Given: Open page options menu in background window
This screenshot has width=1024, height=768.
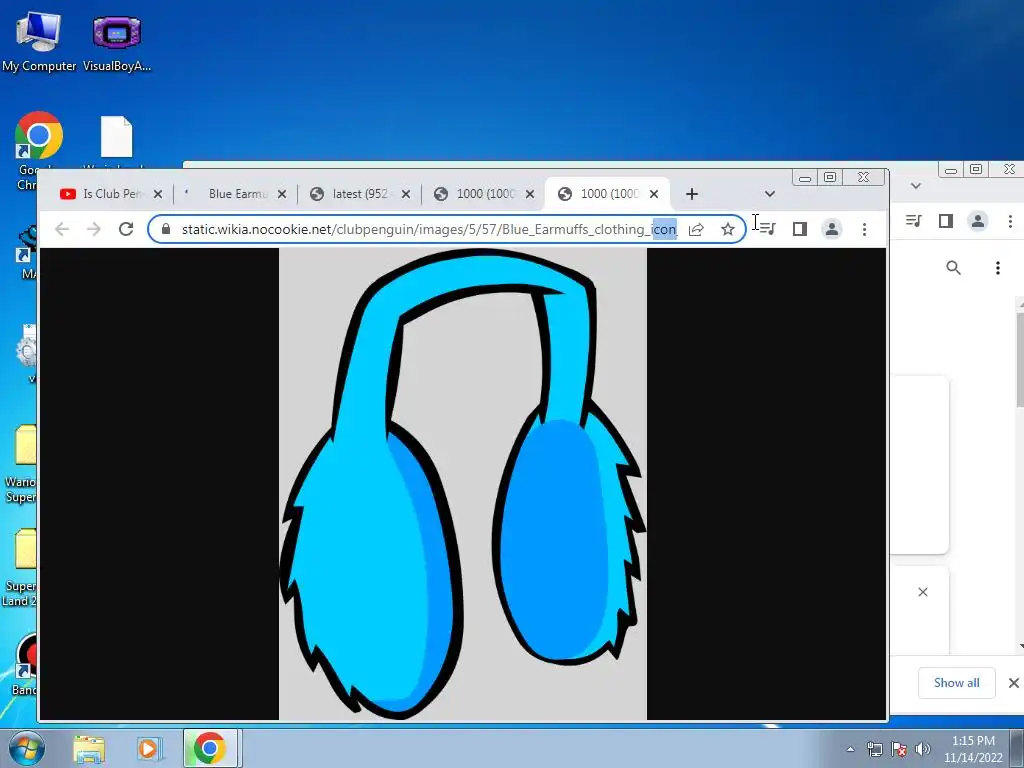Looking at the screenshot, I should (997, 268).
